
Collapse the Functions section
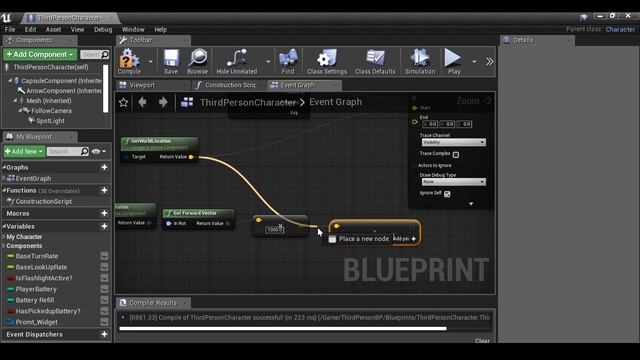(4, 190)
